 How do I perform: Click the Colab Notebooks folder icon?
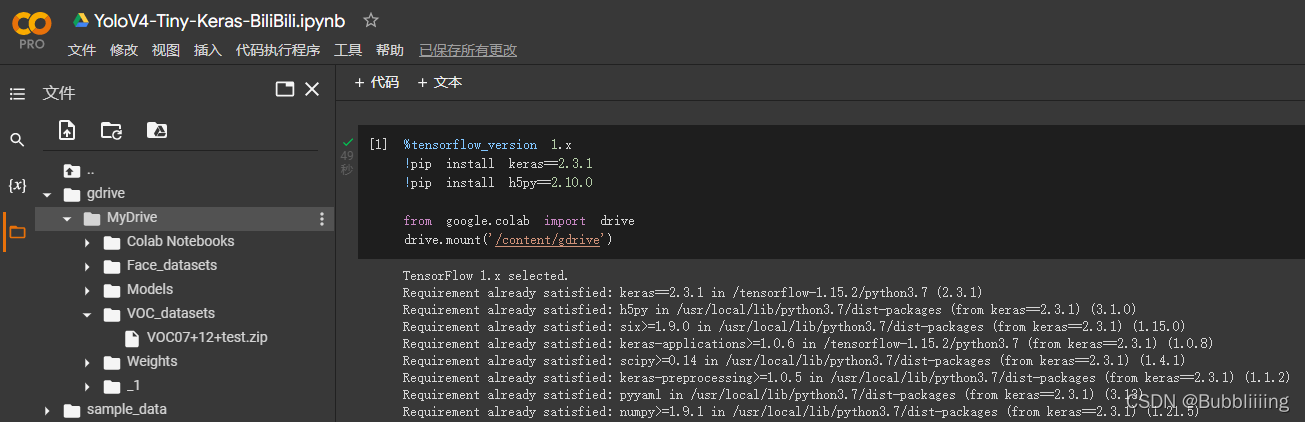pos(111,242)
